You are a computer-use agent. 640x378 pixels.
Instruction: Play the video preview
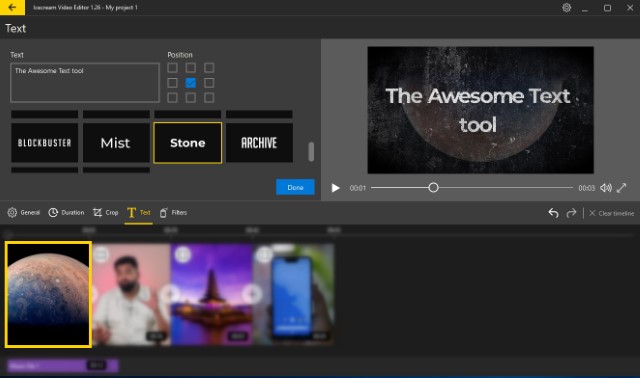(x=336, y=188)
